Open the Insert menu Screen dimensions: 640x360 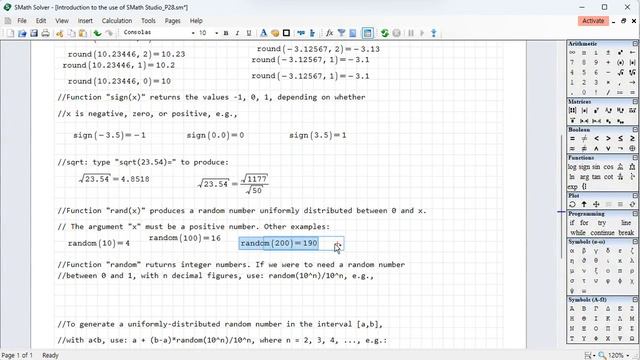click(85, 21)
